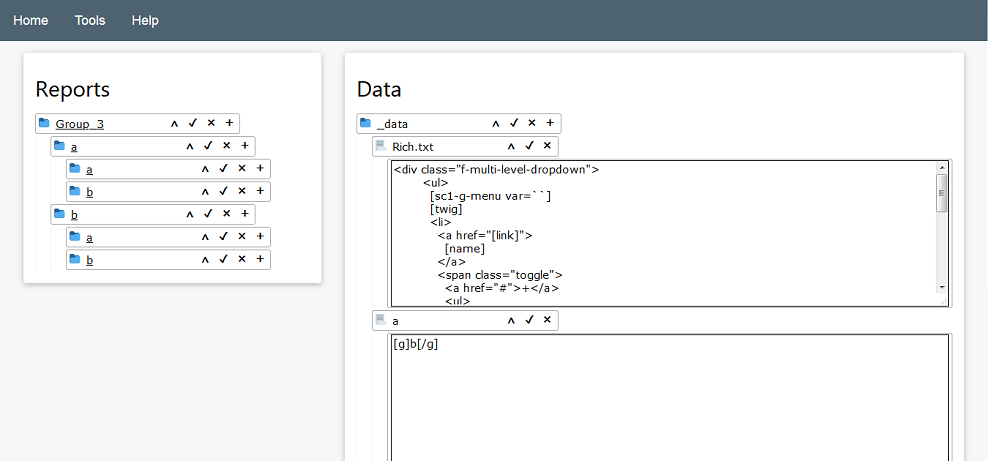
Task: Click caret on subfolder a inside folder a
Action: coord(205,169)
